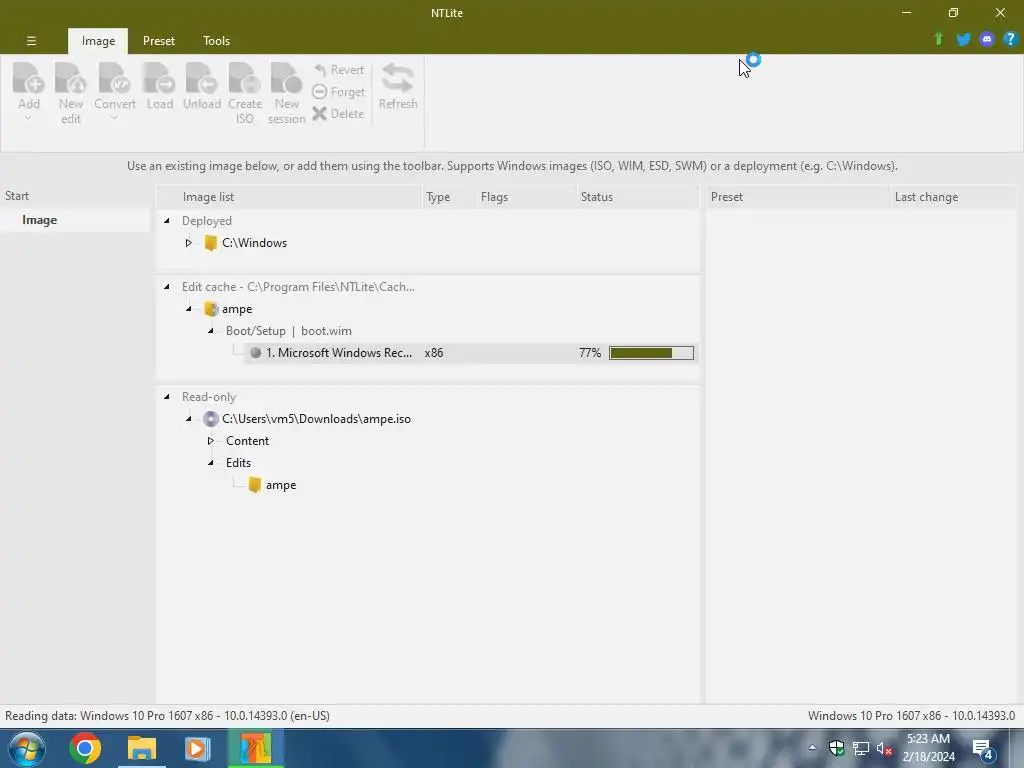1024x768 pixels.
Task: Click the Revert button
Action: coord(338,70)
